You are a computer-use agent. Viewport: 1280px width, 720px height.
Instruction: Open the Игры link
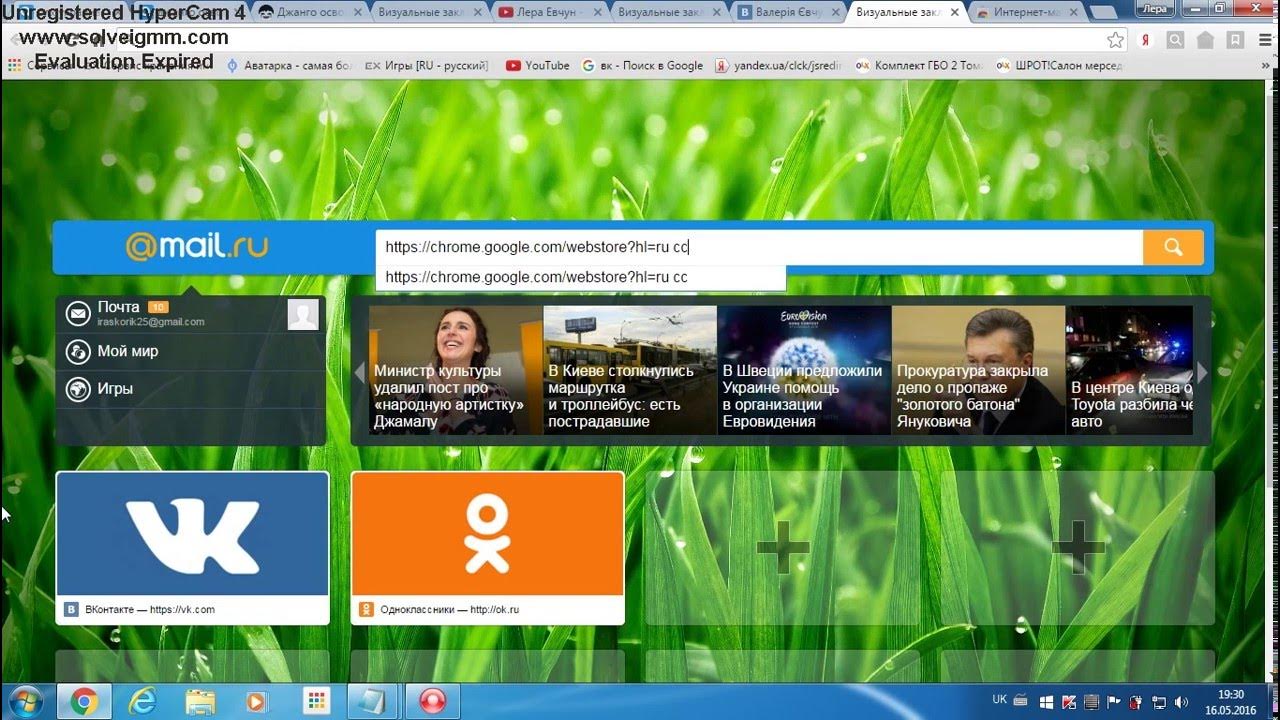[x=115, y=388]
